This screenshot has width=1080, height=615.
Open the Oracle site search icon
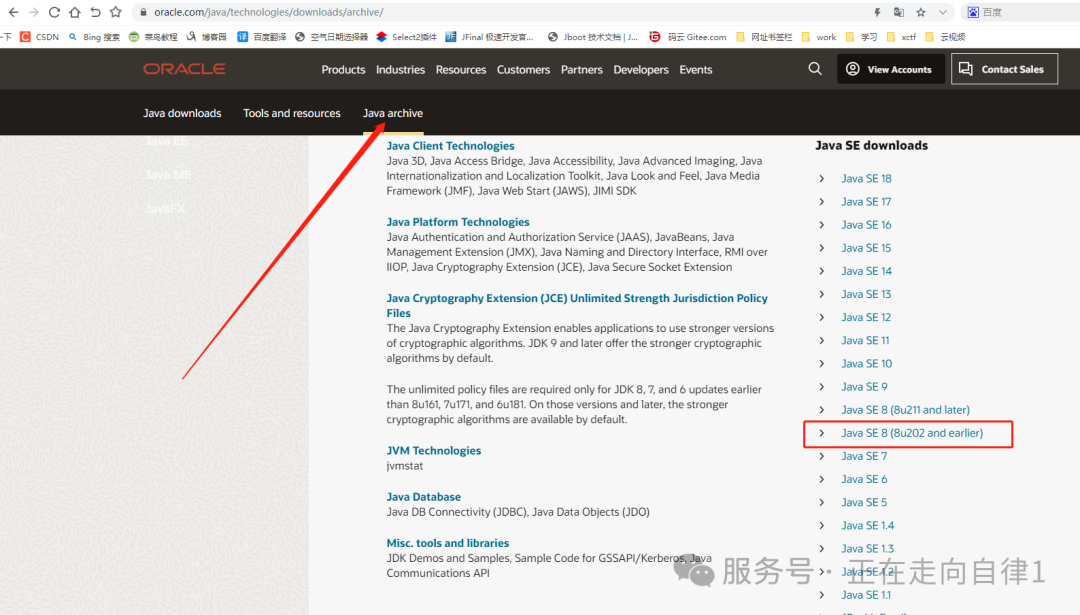coord(815,69)
